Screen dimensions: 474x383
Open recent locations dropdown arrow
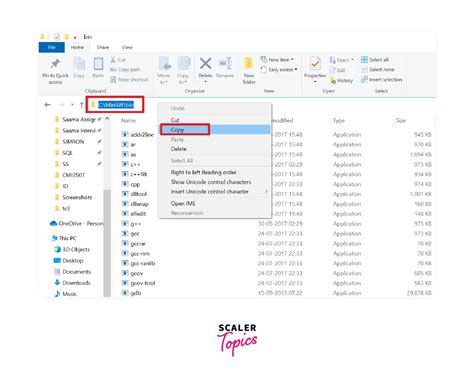tap(72, 105)
